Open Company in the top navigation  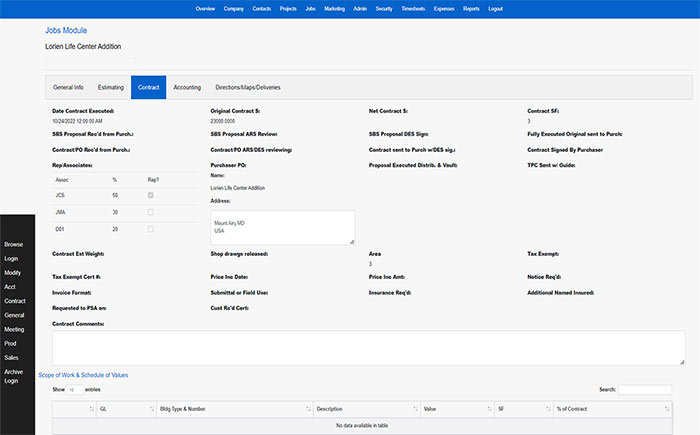click(x=233, y=8)
